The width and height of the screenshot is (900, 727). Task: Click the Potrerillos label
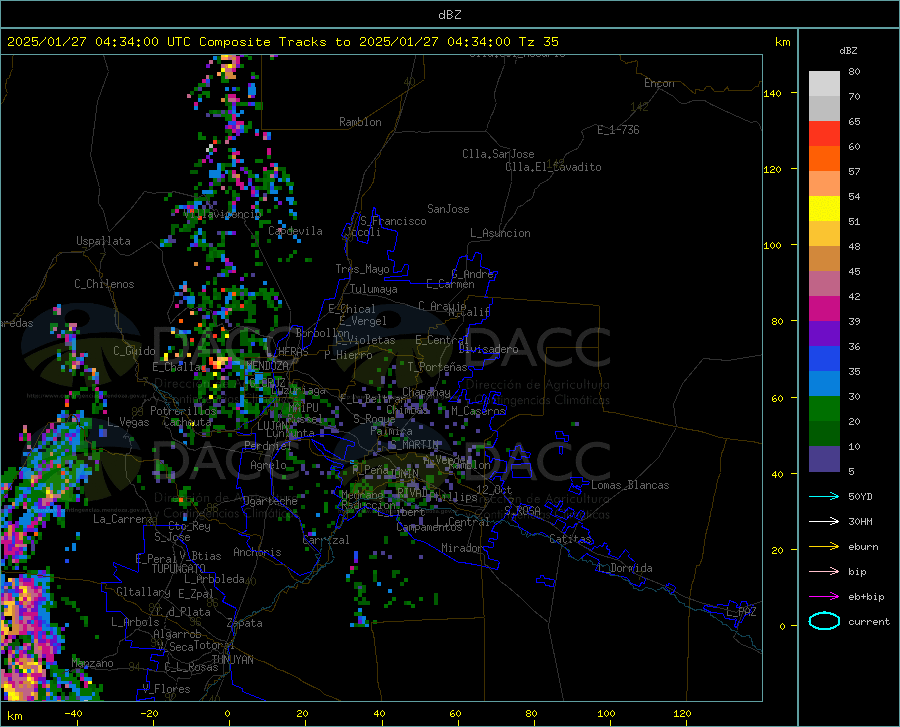point(183,411)
